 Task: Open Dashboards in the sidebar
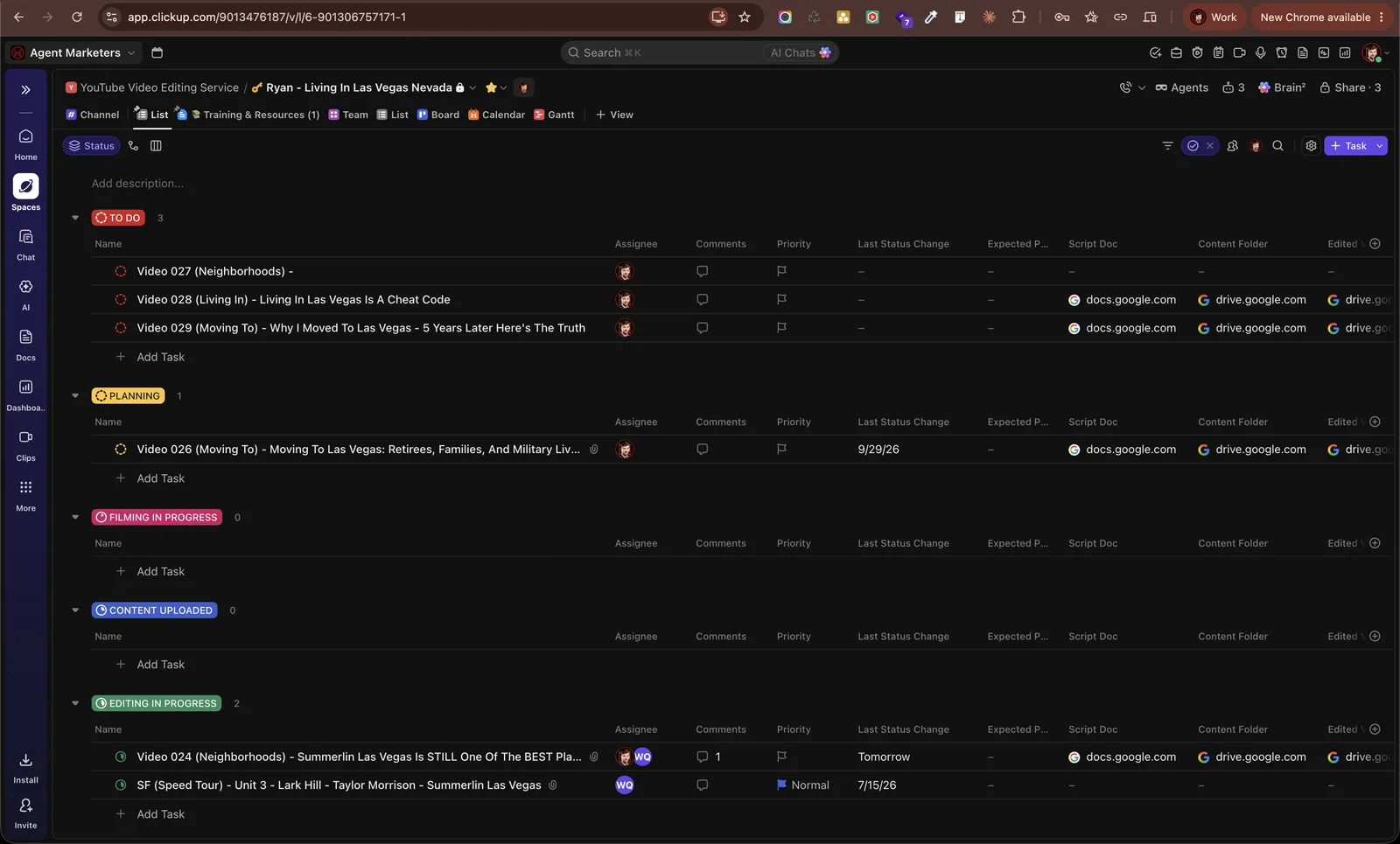[25, 394]
